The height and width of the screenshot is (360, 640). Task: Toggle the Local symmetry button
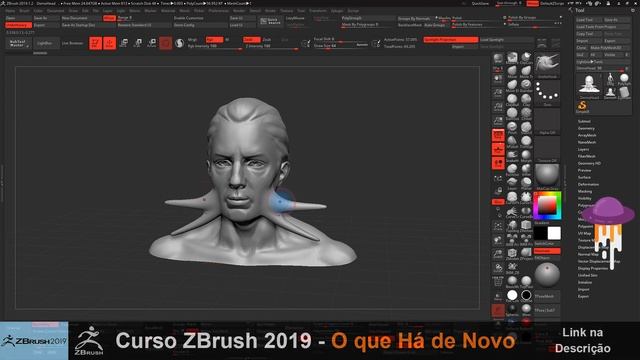click(x=498, y=163)
